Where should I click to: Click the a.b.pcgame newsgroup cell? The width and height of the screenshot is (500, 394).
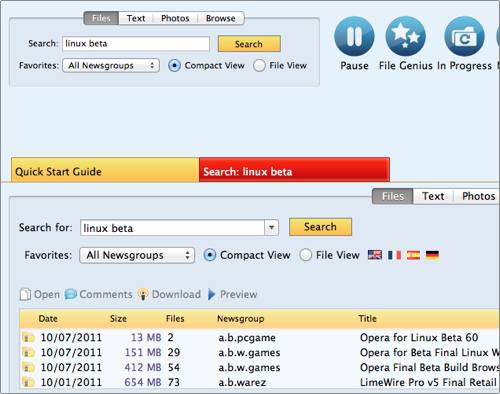[247, 337]
